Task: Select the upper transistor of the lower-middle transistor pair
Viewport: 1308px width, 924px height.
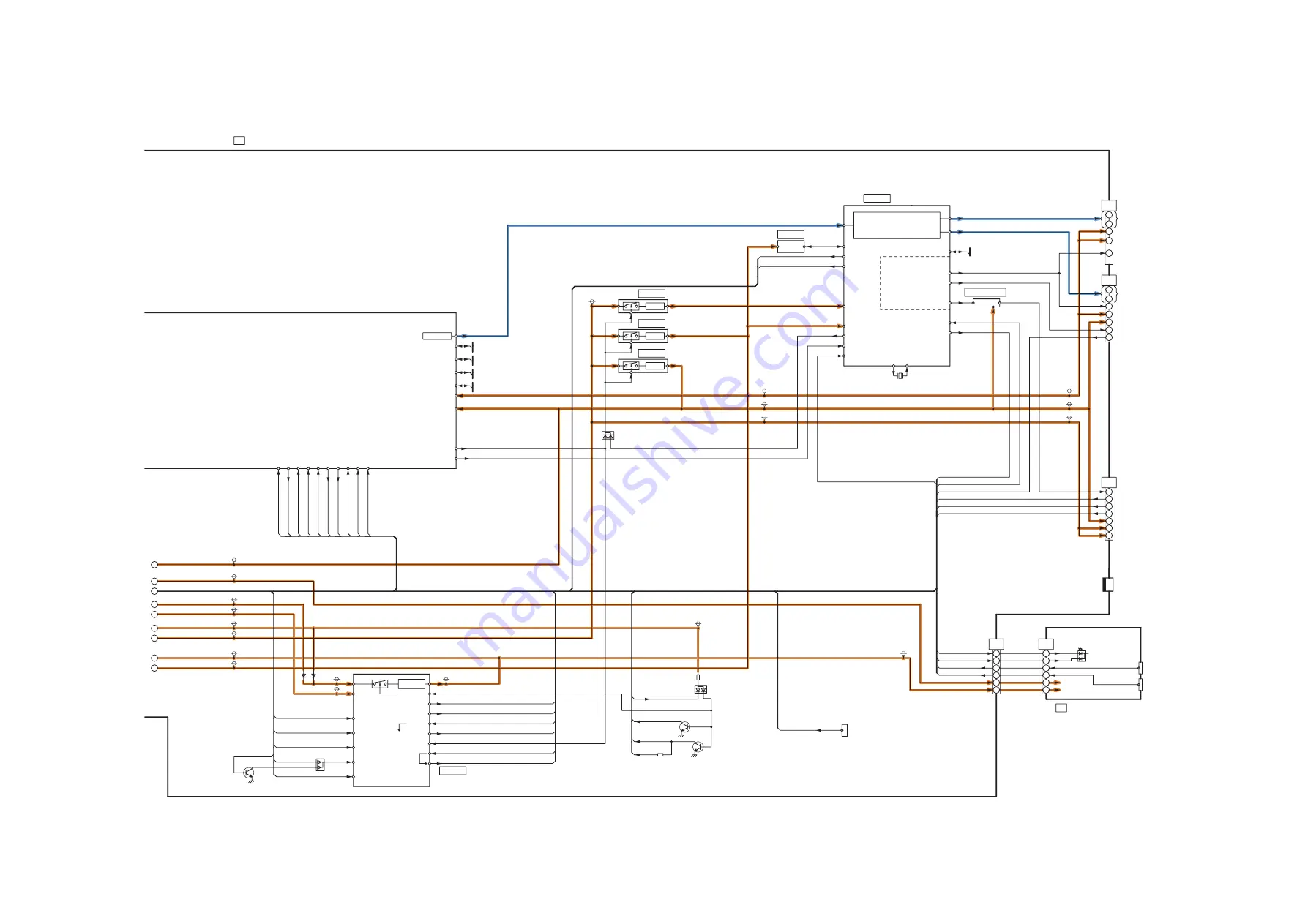Action: tap(684, 728)
